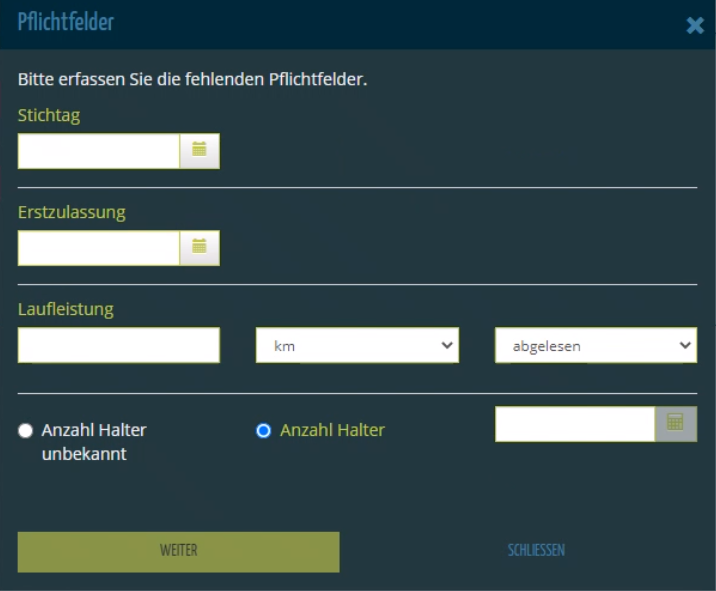Click the Stichtag field label
The width and height of the screenshot is (716, 591).
[x=49, y=115]
